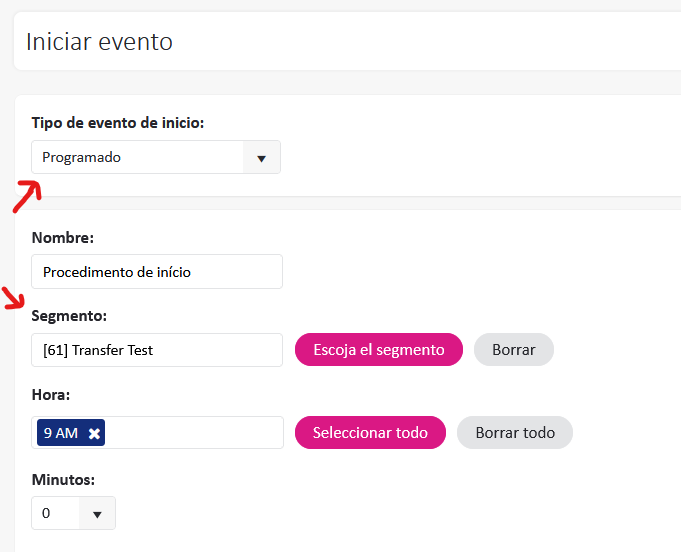The image size is (681, 552).
Task: Click the Hora: label
Action: pos(51,396)
